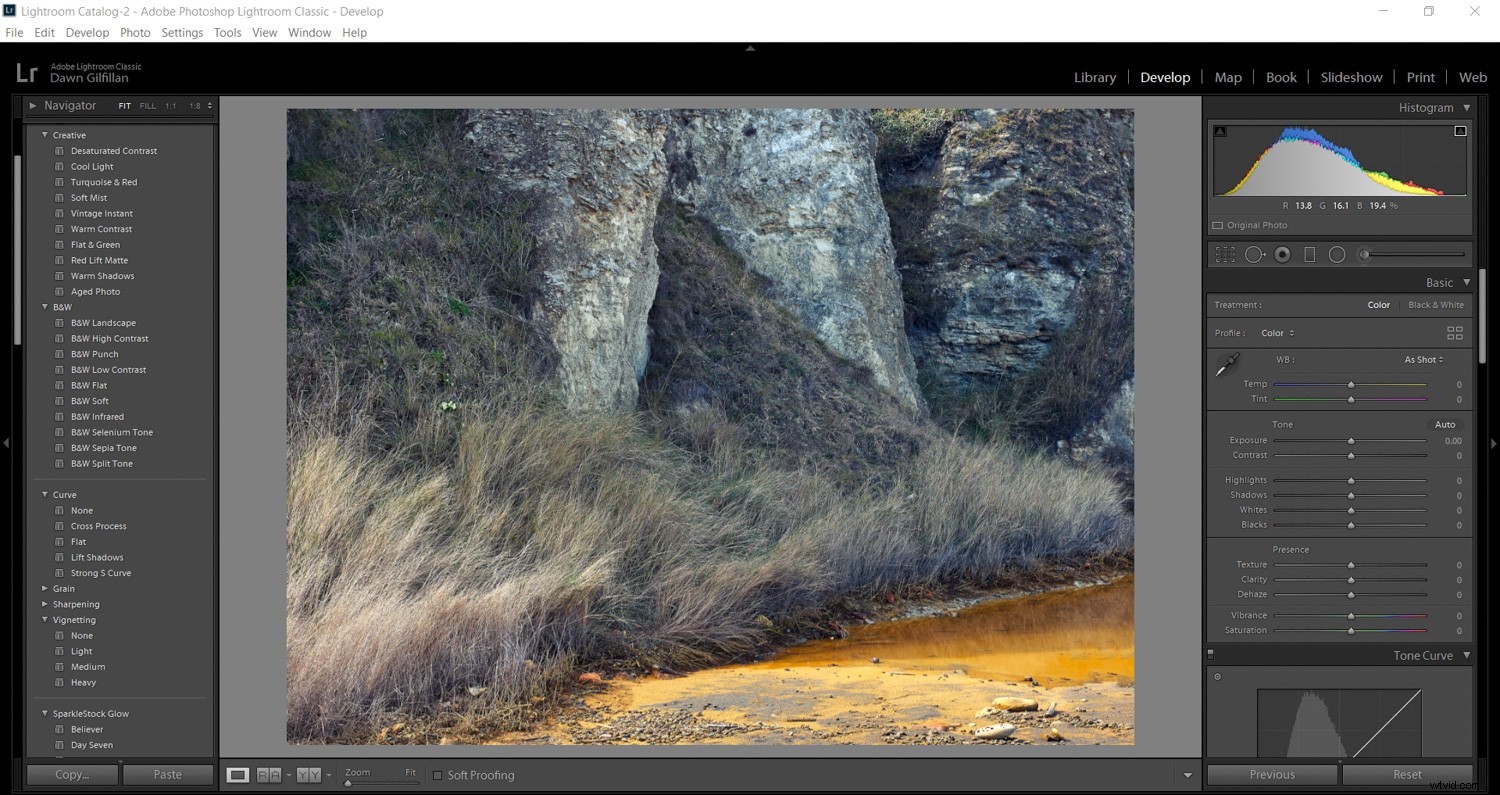Image resolution: width=1500 pixels, height=795 pixels.
Task: Pick the White Balance eyedropper
Action: click(x=1227, y=366)
